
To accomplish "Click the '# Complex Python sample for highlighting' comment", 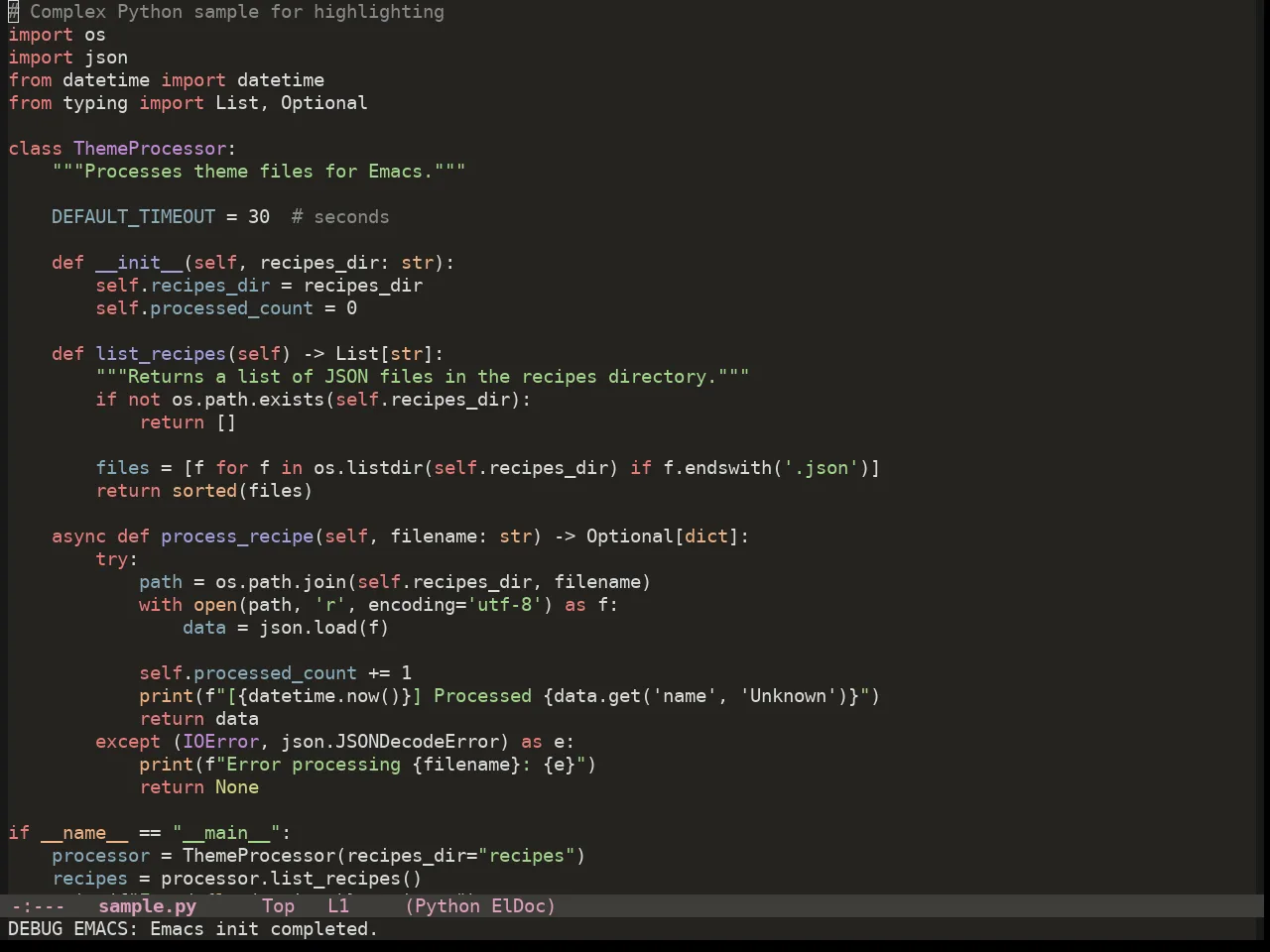I will point(226,12).
